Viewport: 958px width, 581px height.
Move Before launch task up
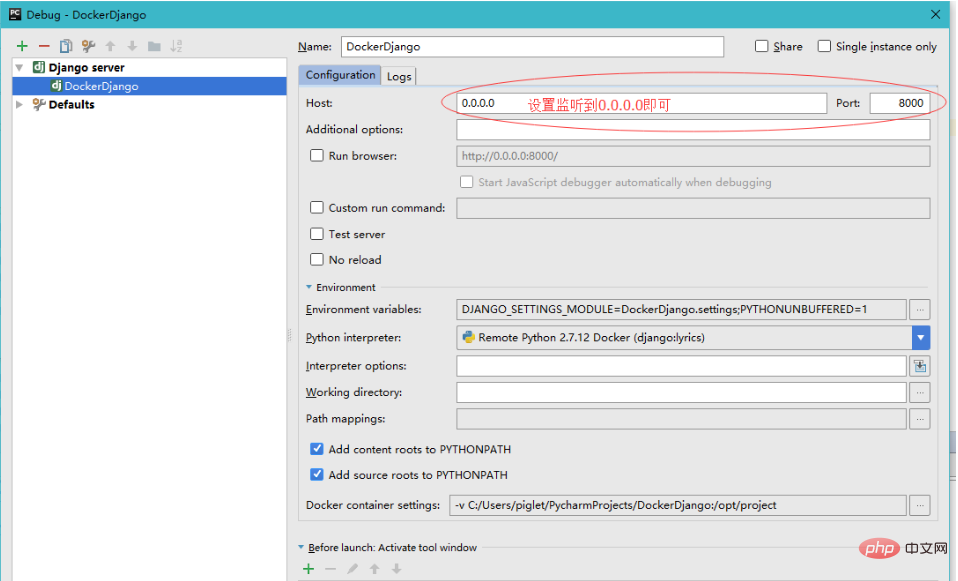[x=375, y=569]
